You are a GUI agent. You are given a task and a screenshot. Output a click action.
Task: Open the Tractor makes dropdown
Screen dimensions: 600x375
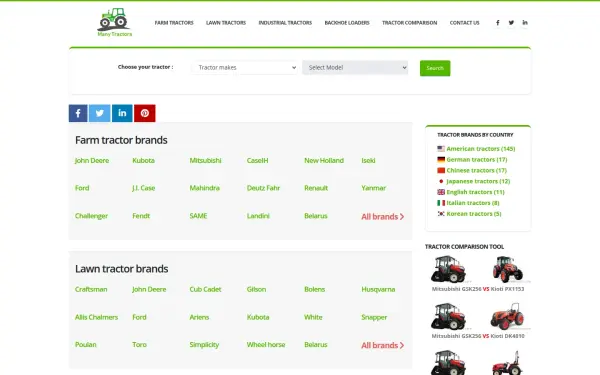[245, 67]
